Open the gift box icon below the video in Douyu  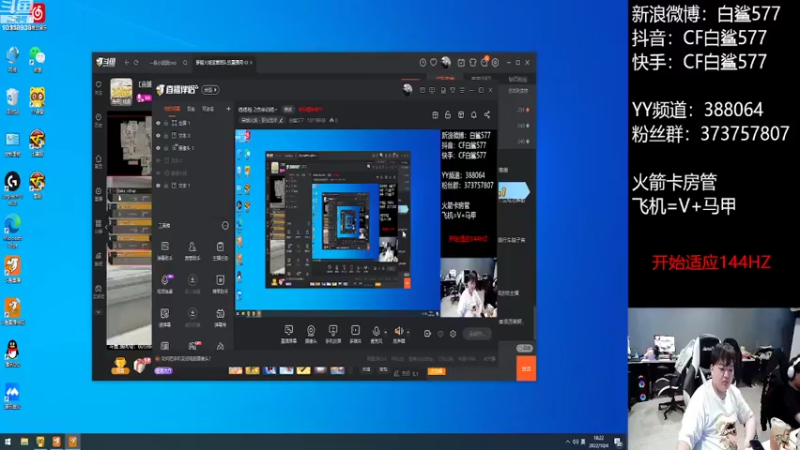click(x=141, y=365)
